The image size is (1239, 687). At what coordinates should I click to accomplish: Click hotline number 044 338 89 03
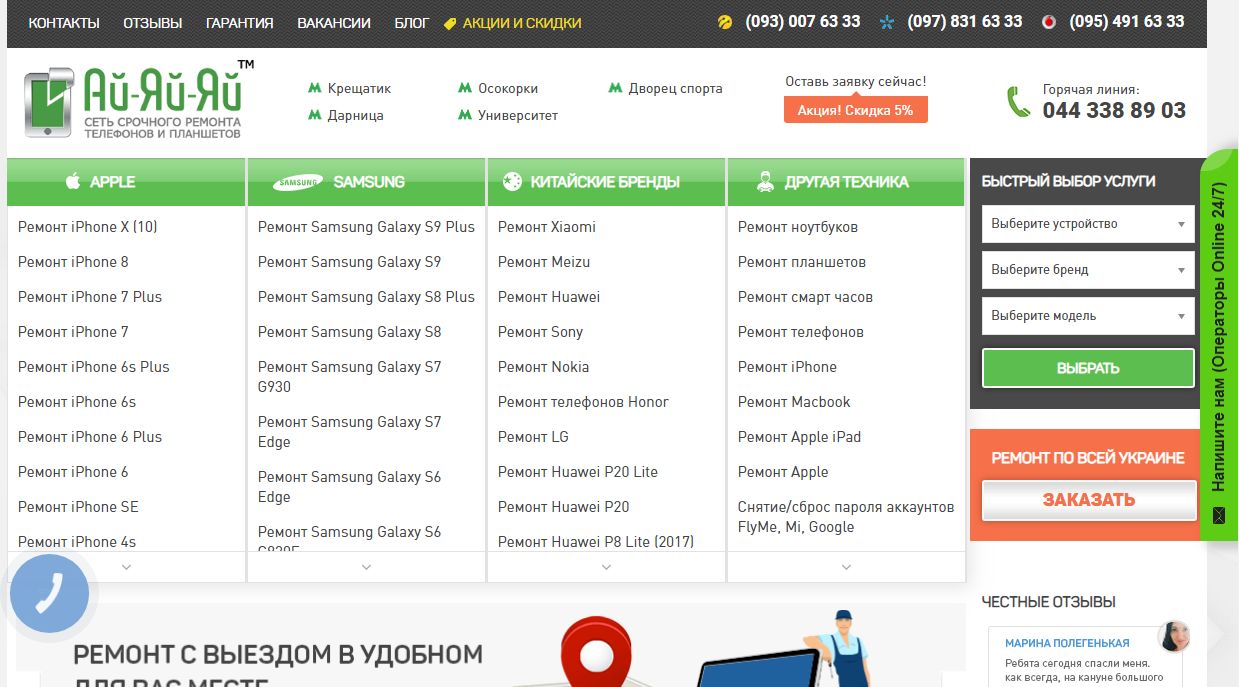coord(1114,111)
